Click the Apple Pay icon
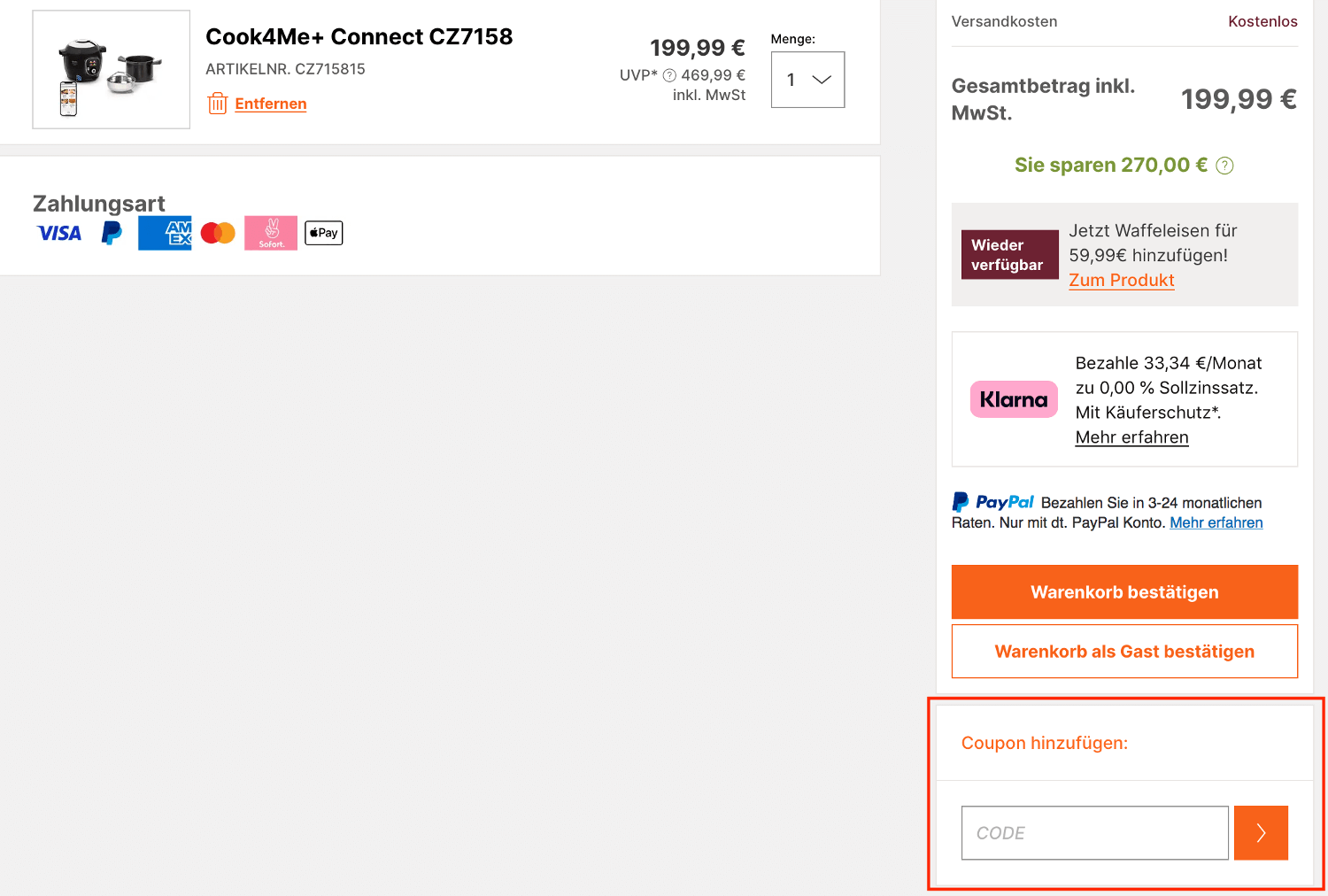Viewport: 1328px width, 896px height. click(324, 233)
